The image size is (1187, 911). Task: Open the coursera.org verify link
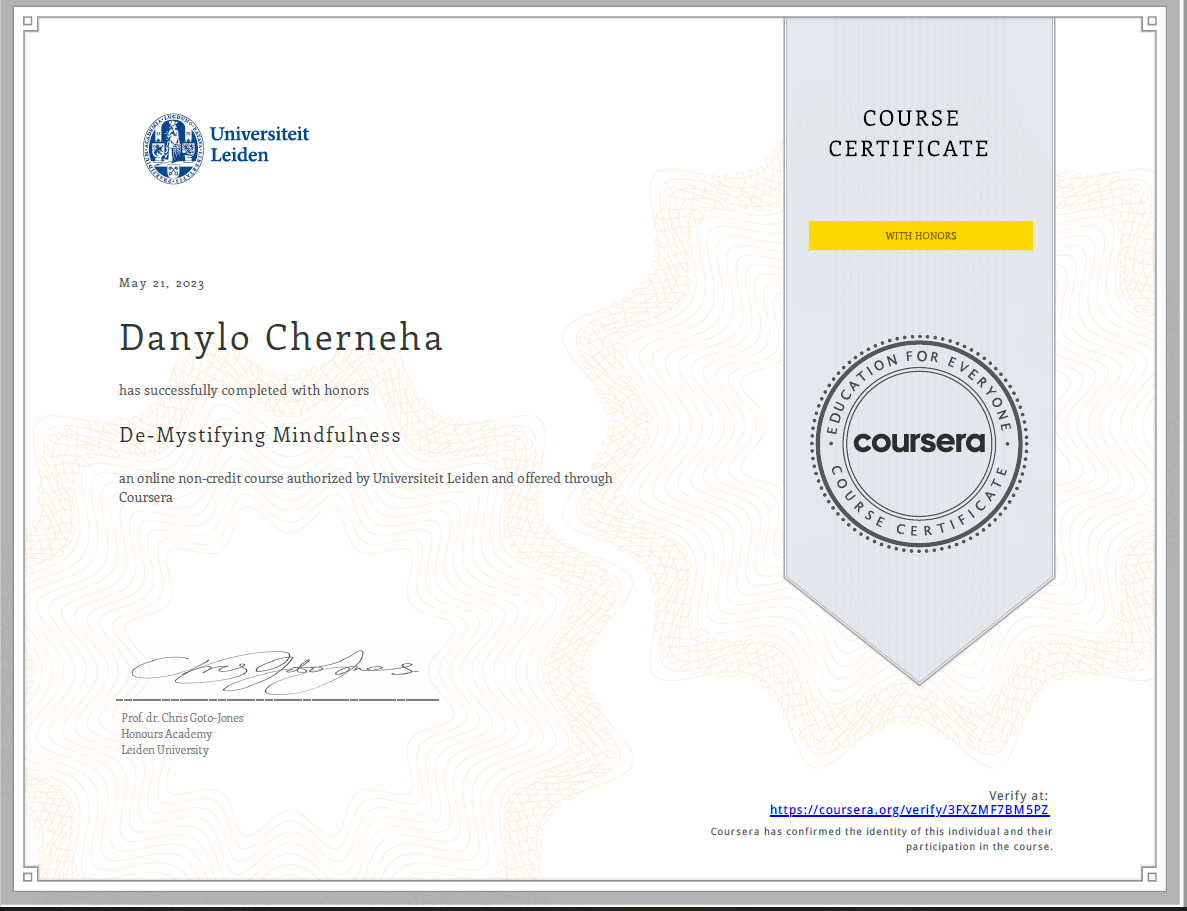(909, 810)
